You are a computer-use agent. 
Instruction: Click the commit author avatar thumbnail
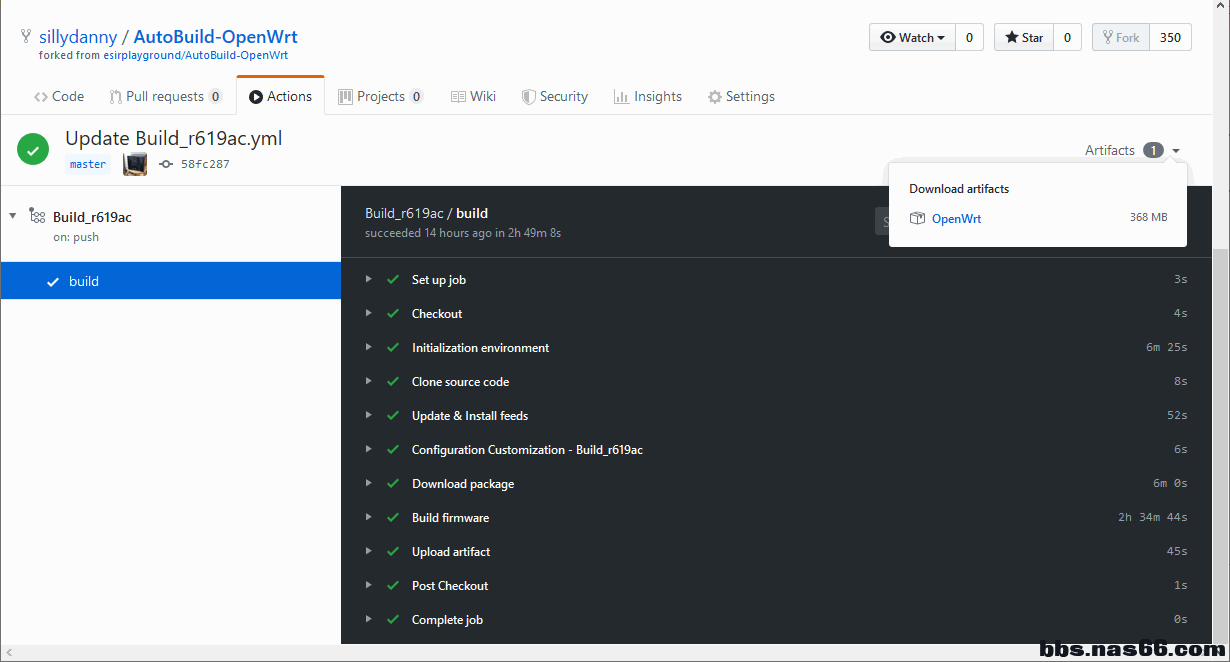point(135,164)
